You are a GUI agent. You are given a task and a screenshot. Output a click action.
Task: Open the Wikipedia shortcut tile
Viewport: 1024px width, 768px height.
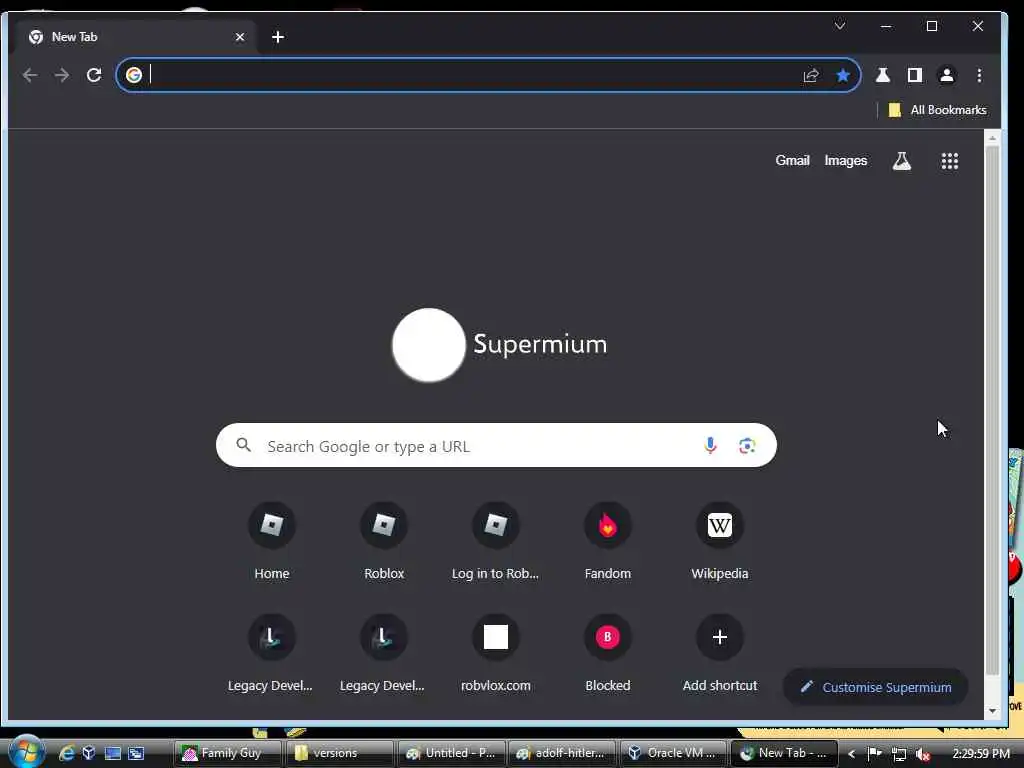[720, 542]
